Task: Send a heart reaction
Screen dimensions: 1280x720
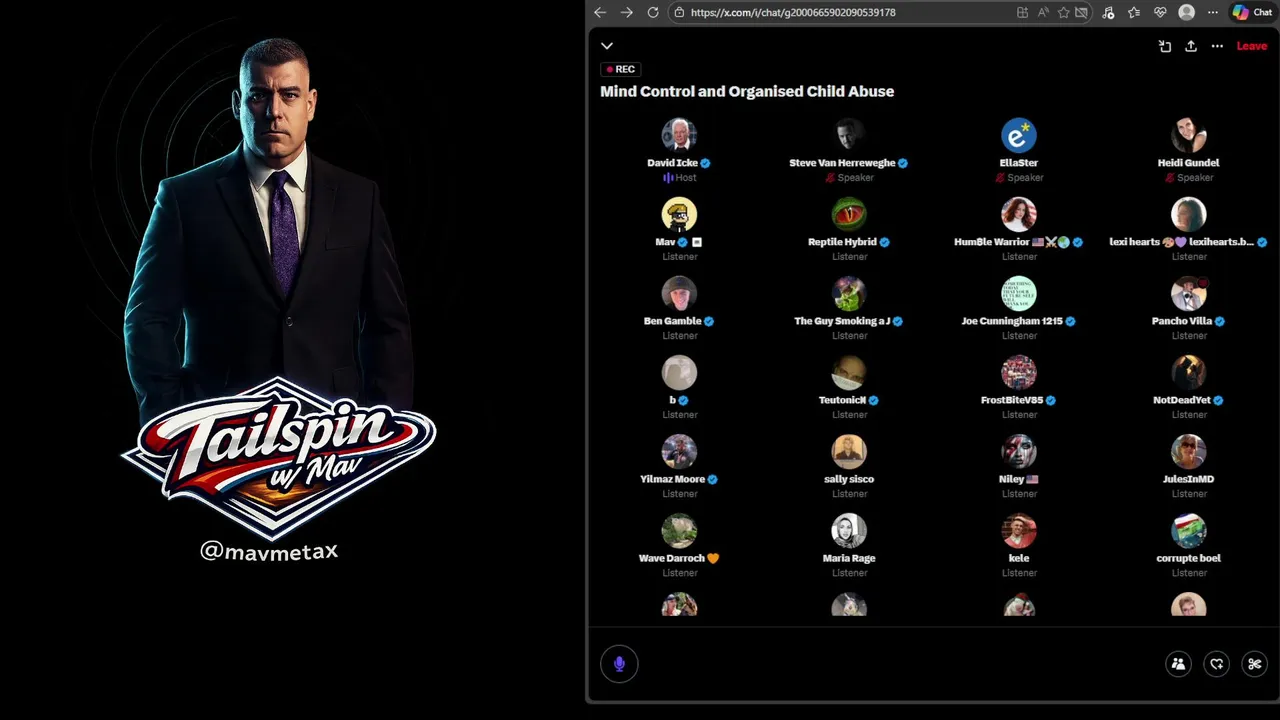Action: (1217, 664)
